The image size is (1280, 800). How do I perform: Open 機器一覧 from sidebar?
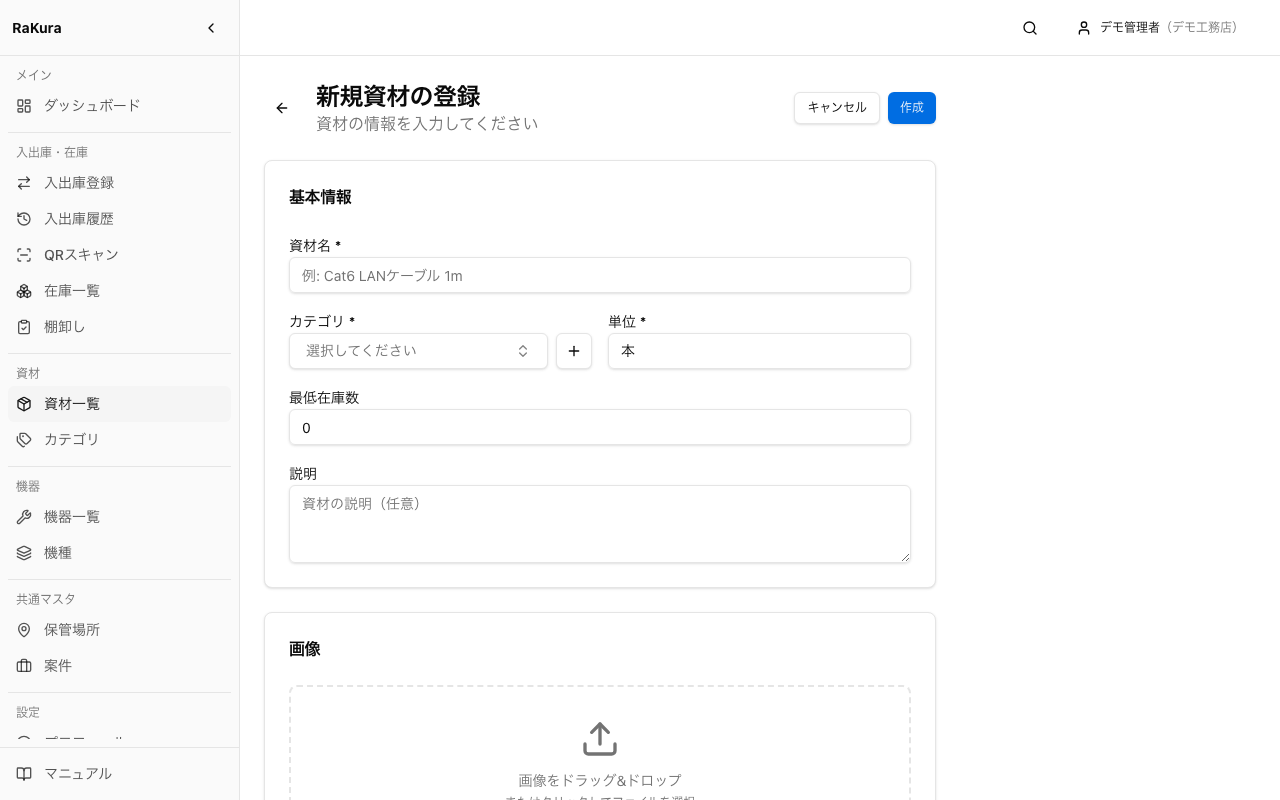coord(119,517)
